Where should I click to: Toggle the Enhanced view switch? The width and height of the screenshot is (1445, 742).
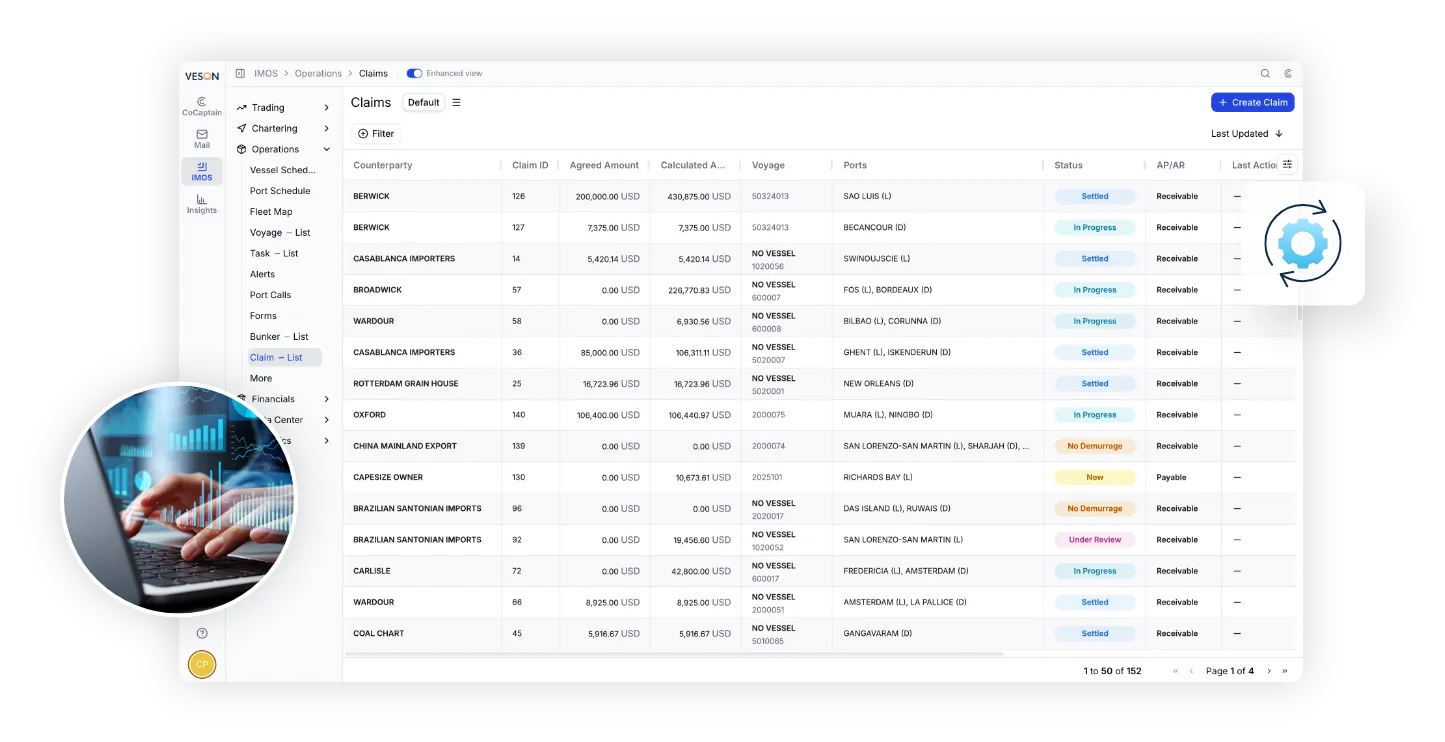point(414,73)
